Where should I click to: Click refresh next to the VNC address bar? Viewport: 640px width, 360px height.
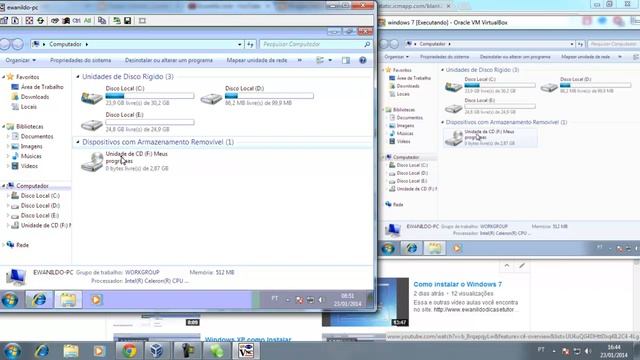coord(250,44)
